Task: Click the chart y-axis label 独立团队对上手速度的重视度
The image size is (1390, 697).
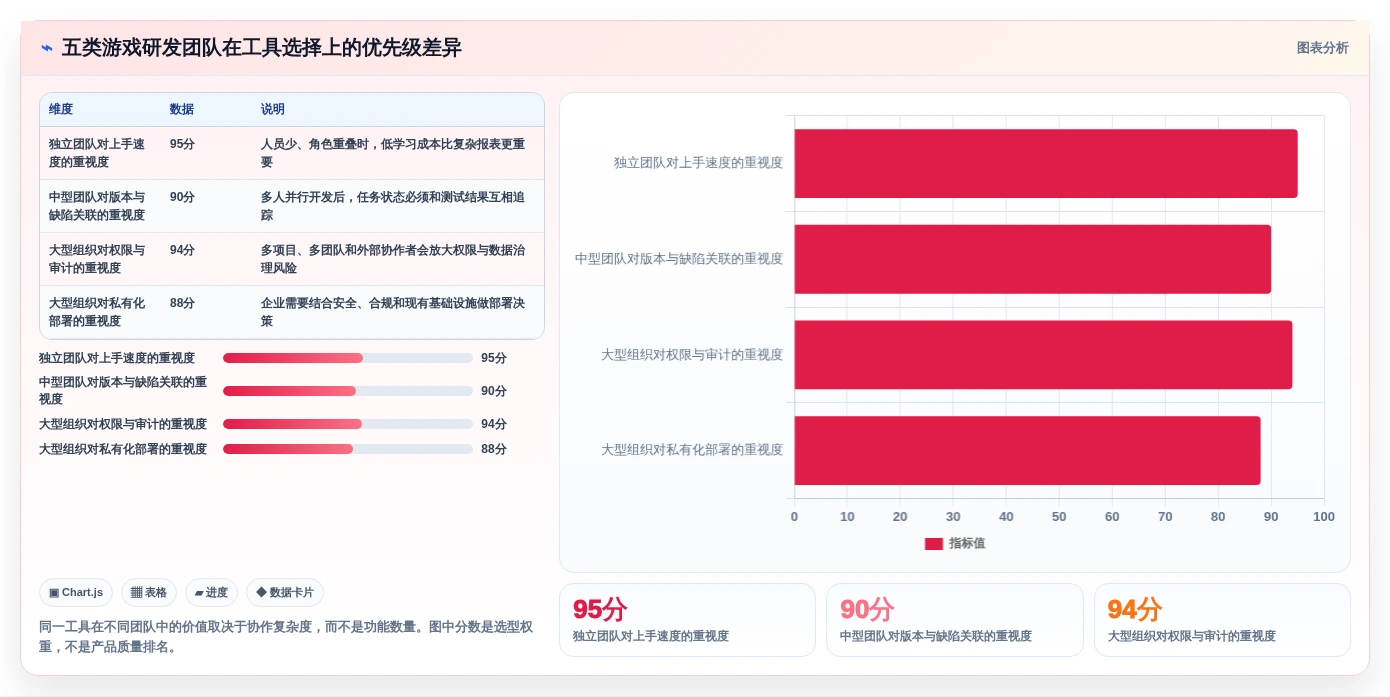Action: click(x=698, y=163)
